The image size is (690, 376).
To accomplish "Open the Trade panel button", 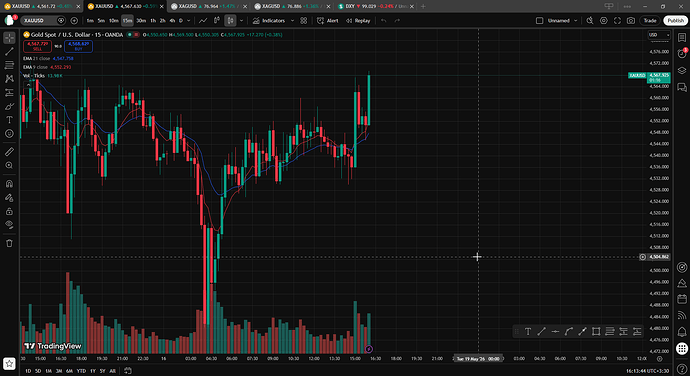I will coord(650,21).
